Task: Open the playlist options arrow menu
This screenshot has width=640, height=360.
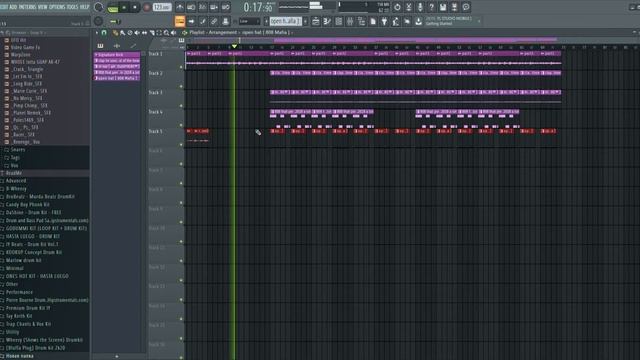Action: [97, 33]
